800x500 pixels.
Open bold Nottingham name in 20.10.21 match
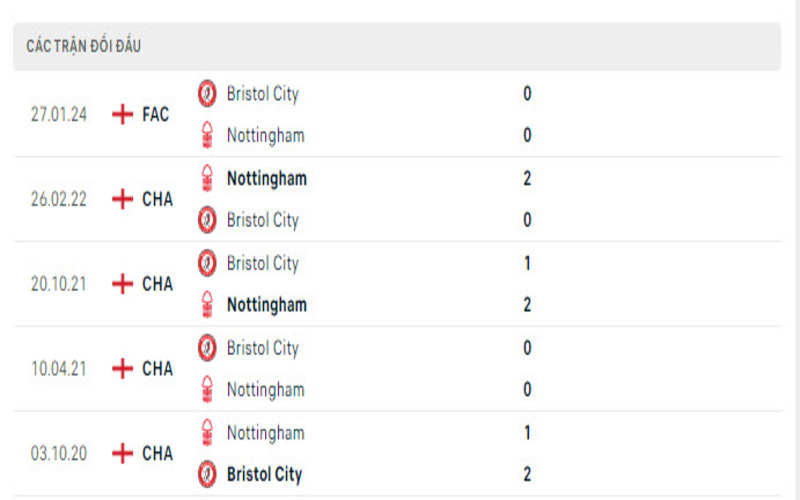click(266, 304)
